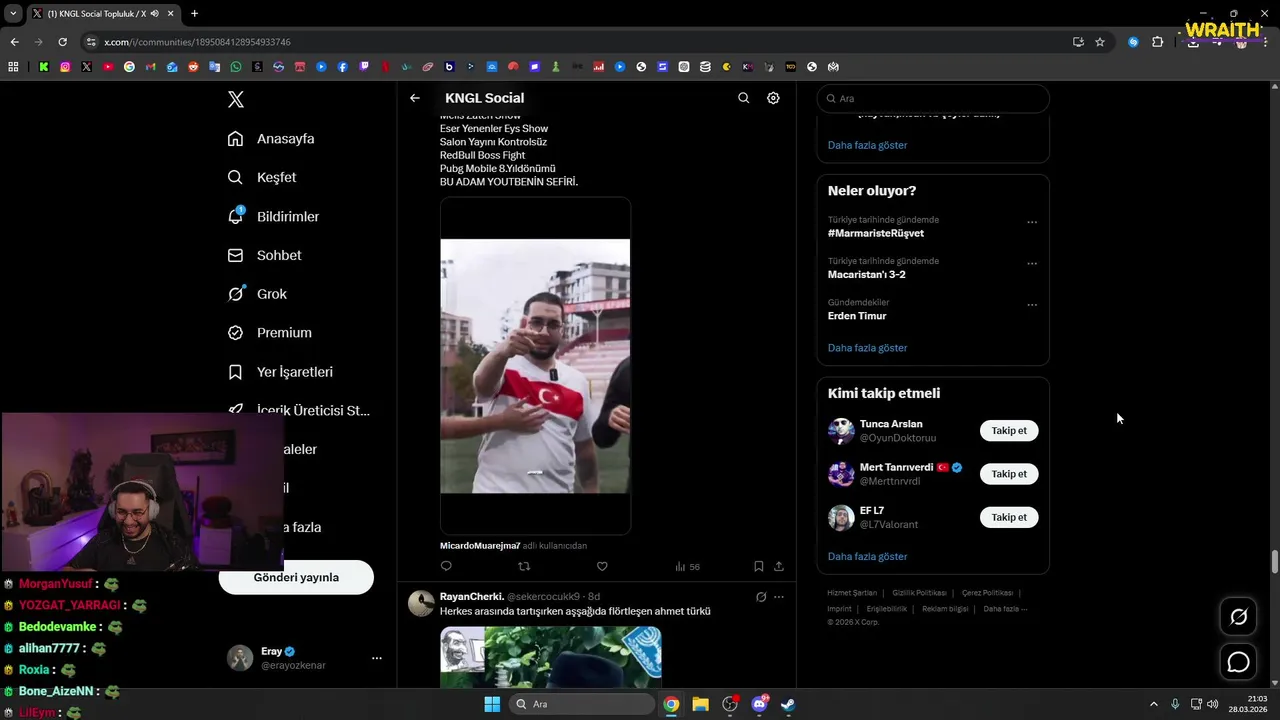This screenshot has height=720, width=1280.
Task: Show more trends under Neler oluyor
Action: coord(867,348)
